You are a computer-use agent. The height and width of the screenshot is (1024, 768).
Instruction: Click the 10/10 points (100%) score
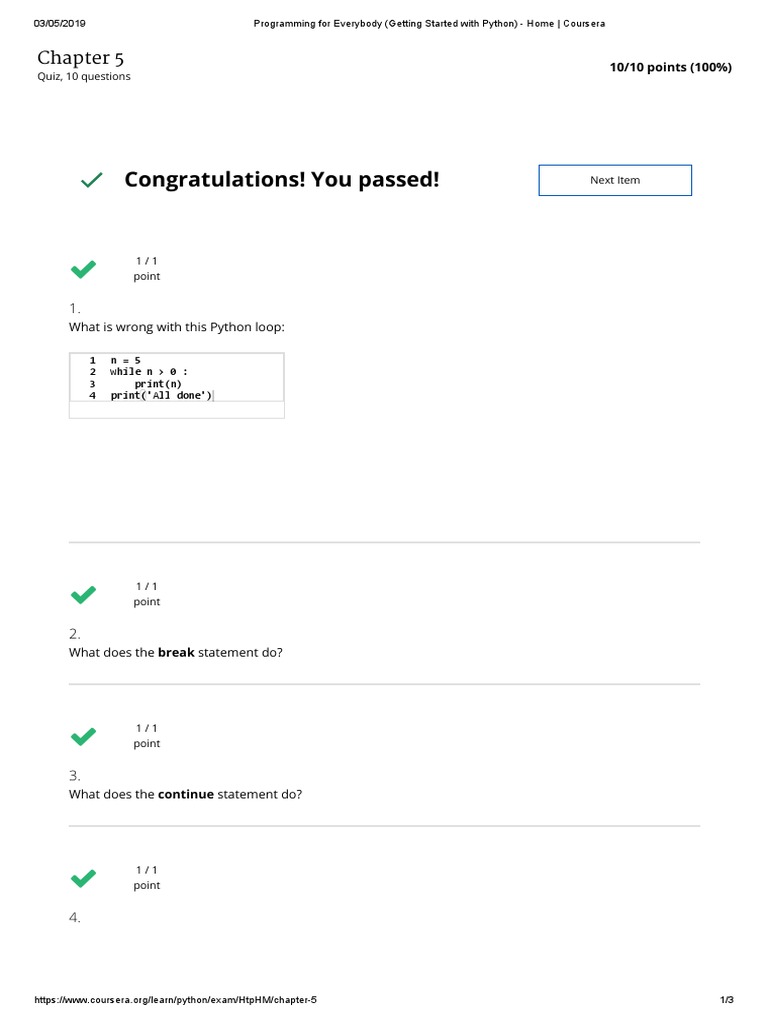tap(670, 67)
